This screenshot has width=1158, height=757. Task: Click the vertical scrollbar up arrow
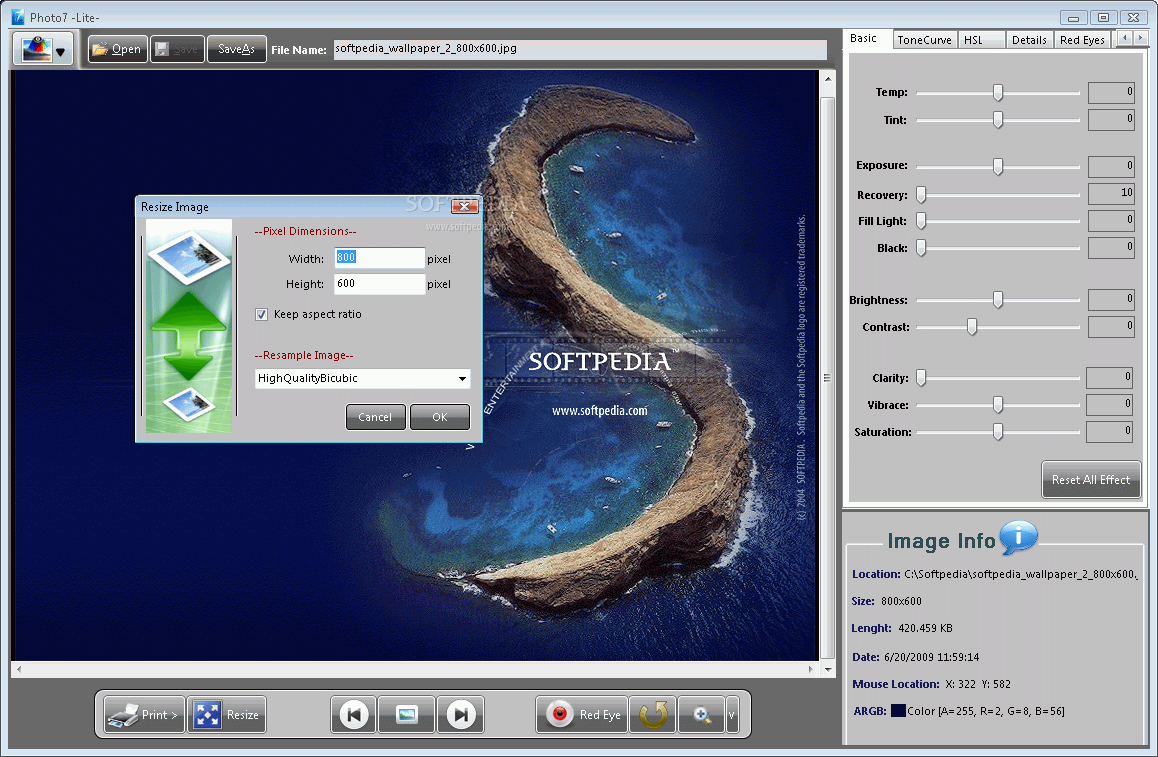(x=828, y=78)
